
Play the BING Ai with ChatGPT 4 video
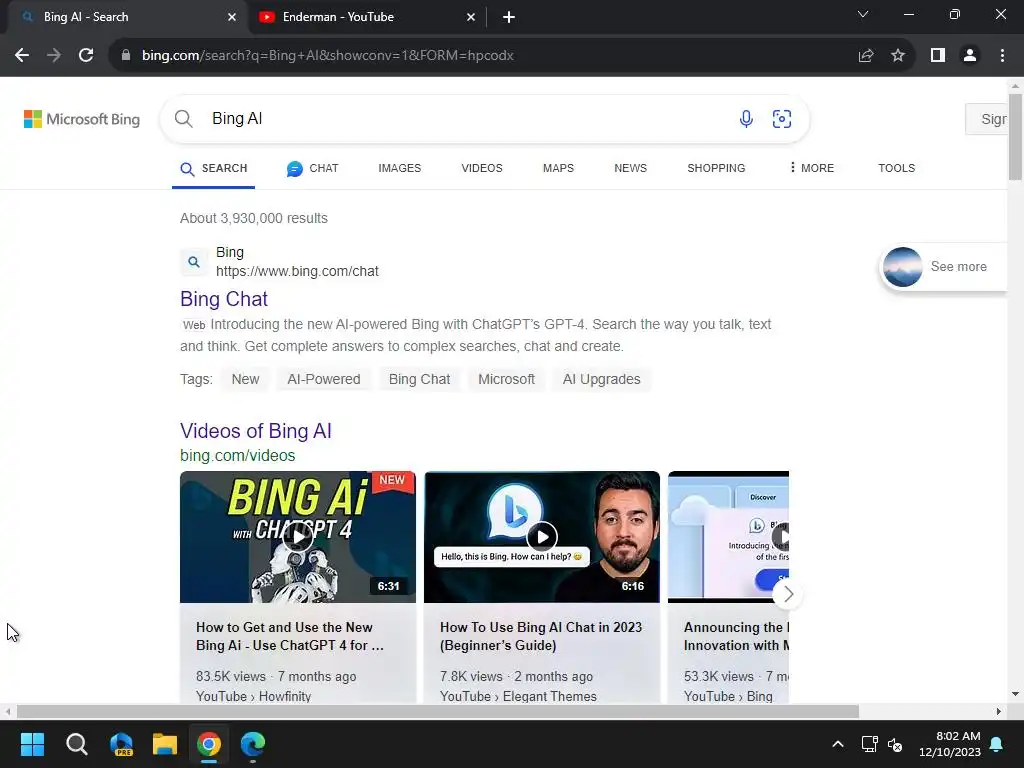click(x=298, y=537)
